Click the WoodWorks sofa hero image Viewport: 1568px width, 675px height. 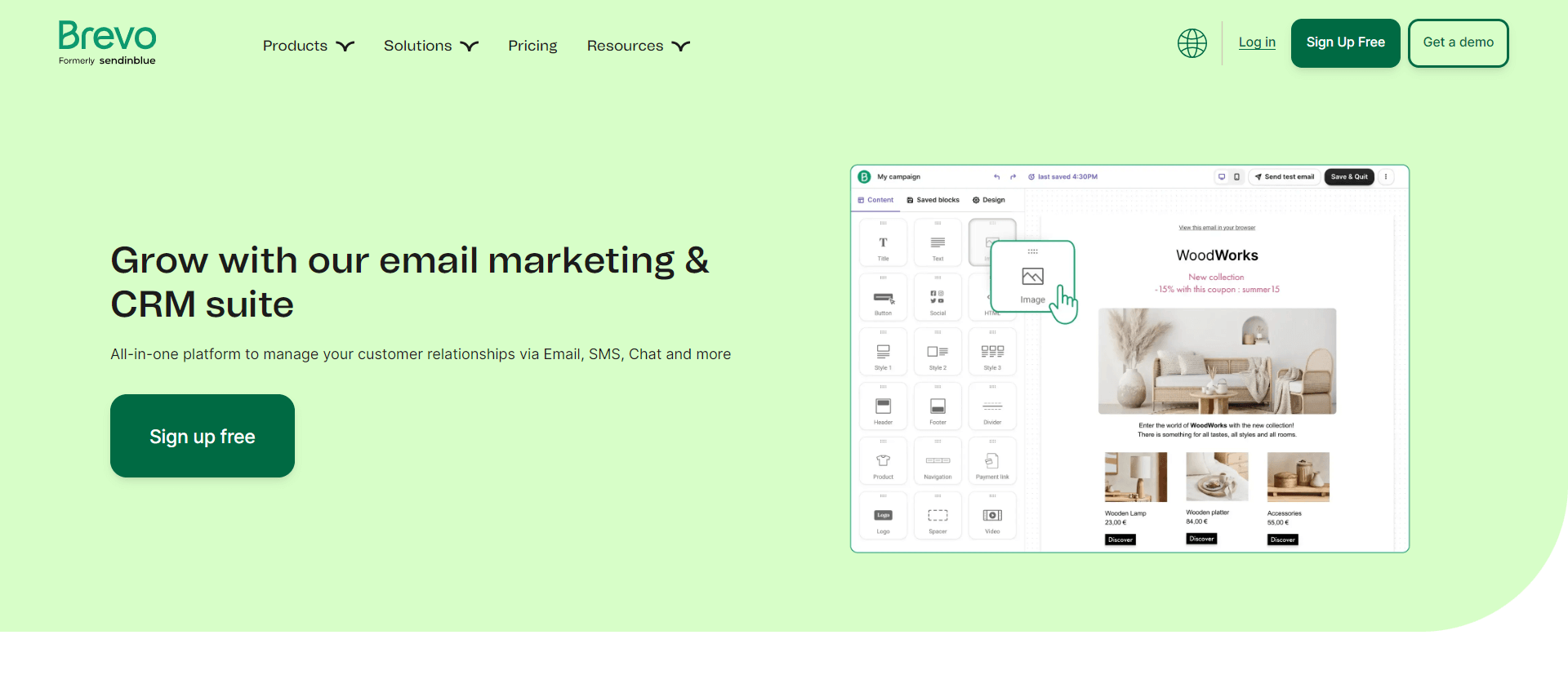pos(1217,361)
